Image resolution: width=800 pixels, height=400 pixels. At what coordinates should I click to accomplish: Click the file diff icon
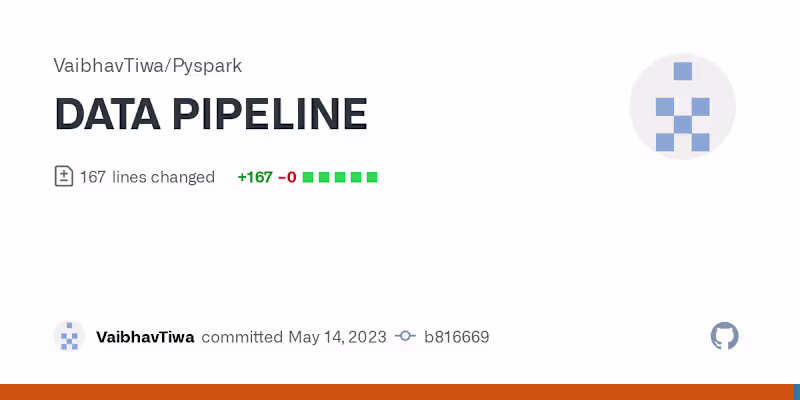[x=63, y=177]
